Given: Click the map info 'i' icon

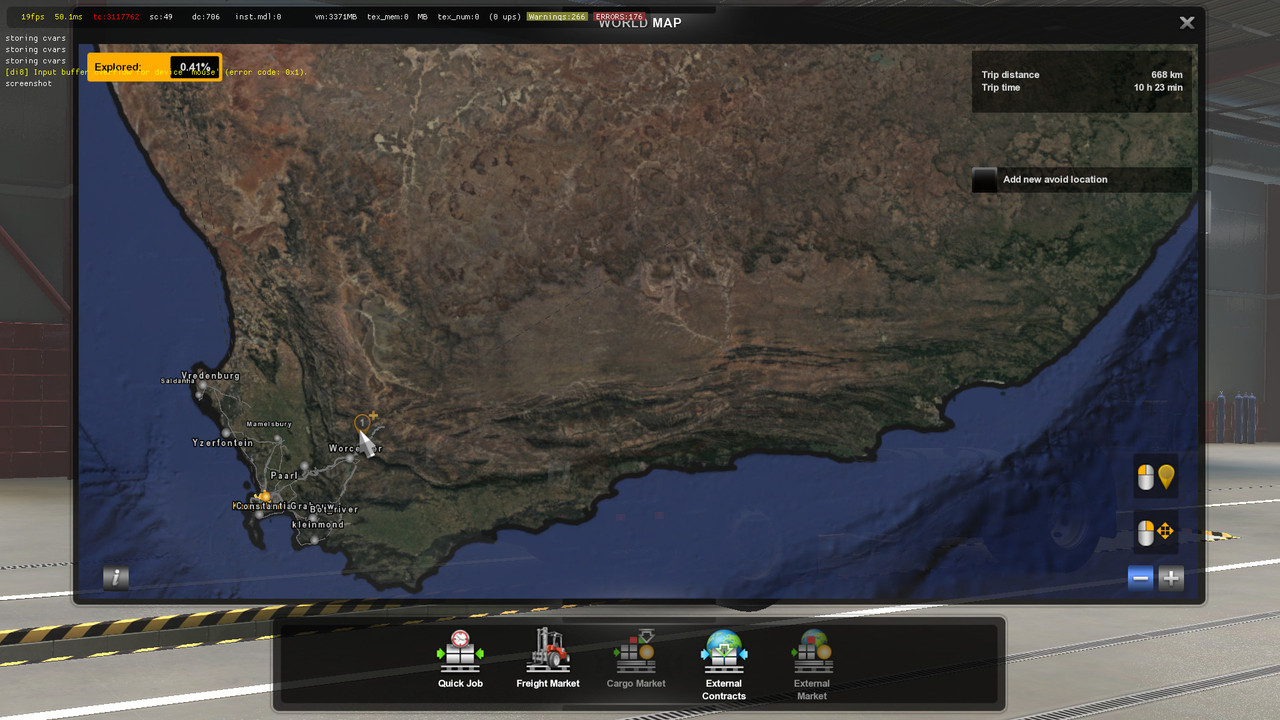Looking at the screenshot, I should click(116, 577).
